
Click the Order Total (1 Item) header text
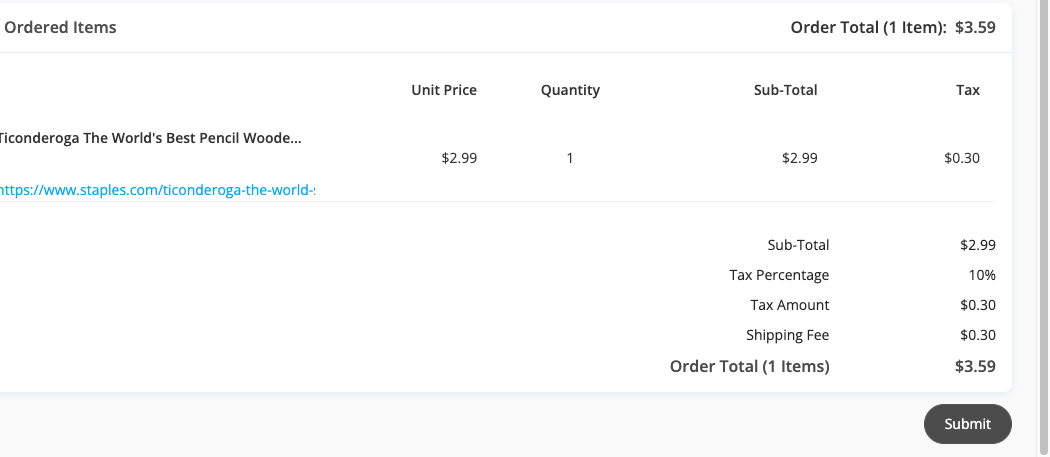[x=869, y=27]
